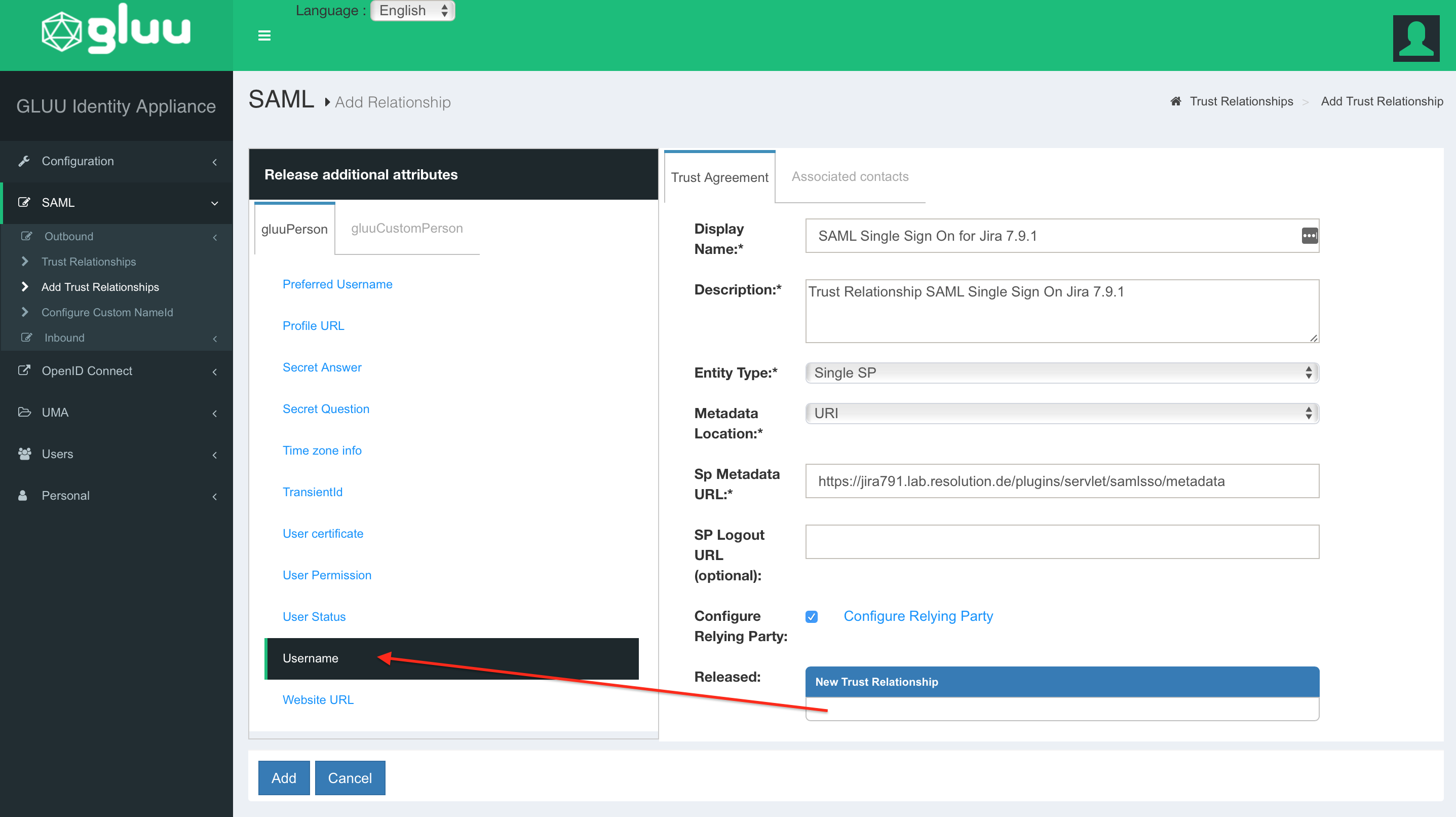Image resolution: width=1456 pixels, height=817 pixels.
Task: Click the Gluu logo
Action: pos(116,29)
